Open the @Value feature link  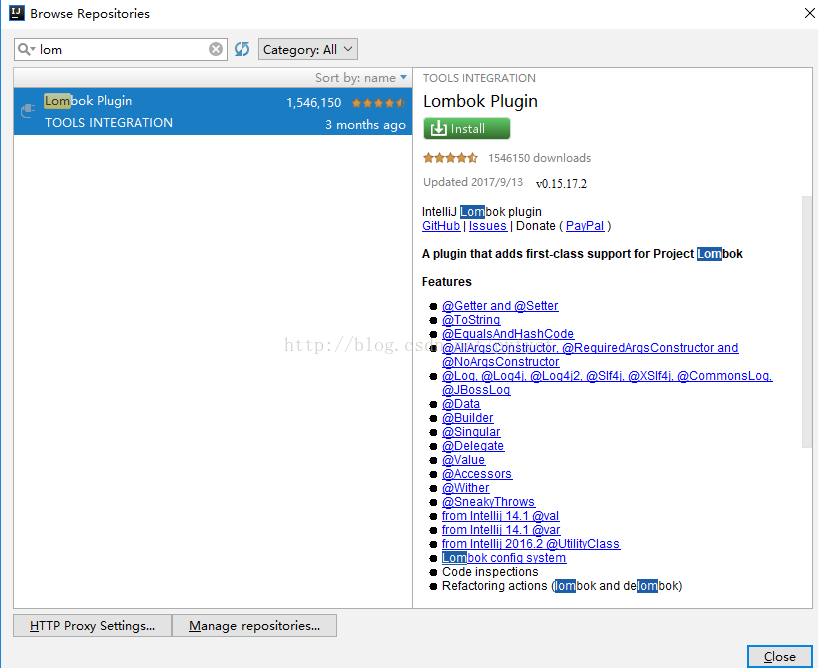point(463,460)
